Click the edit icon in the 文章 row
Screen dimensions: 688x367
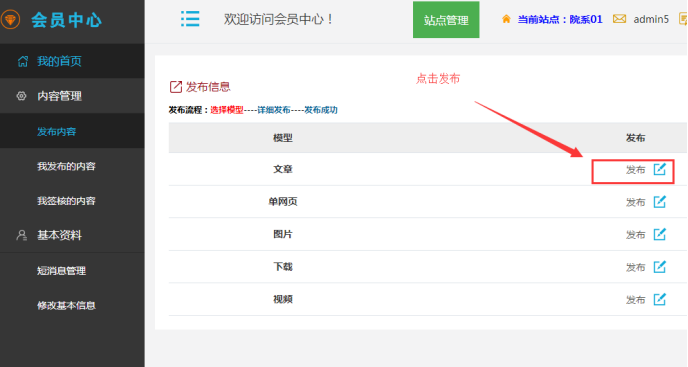[659, 169]
